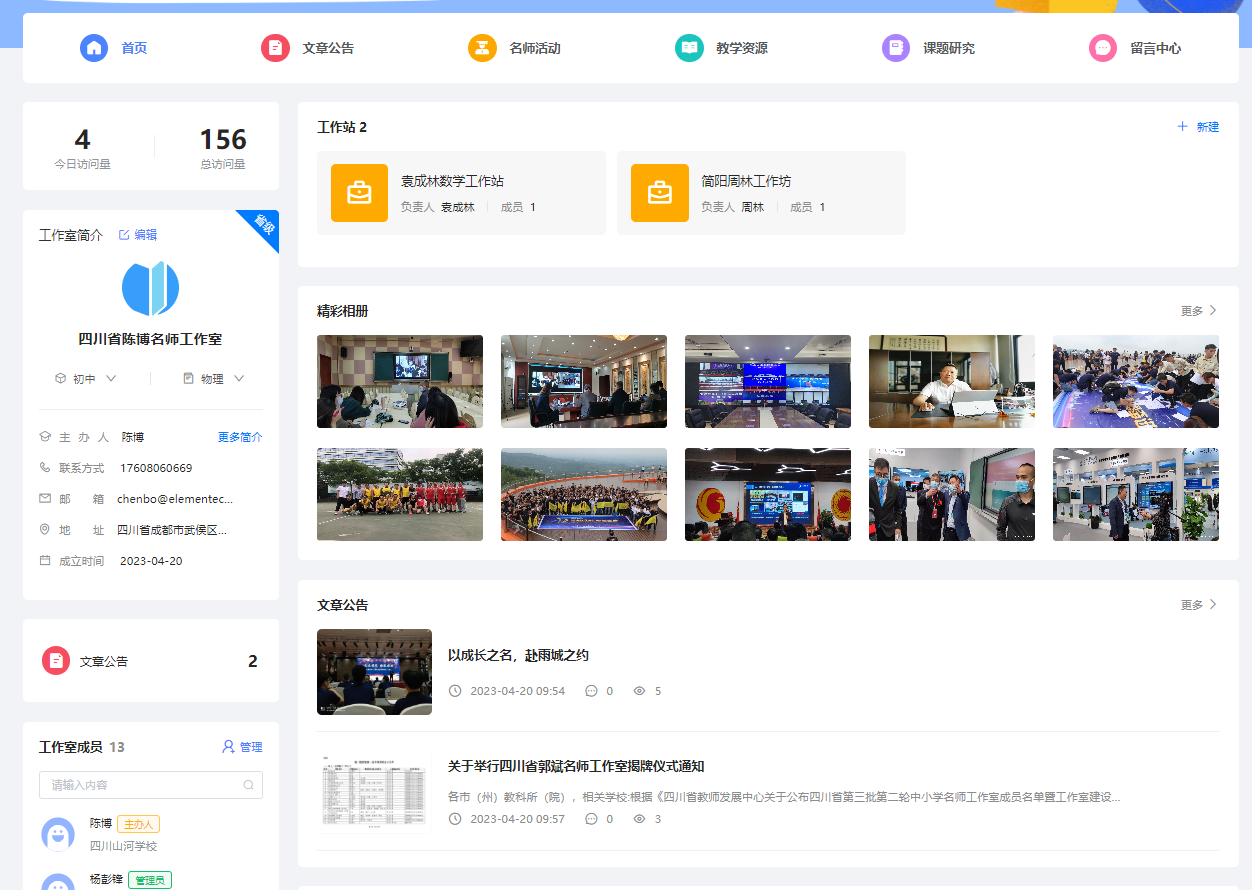
Task: Click the 编辑 link beside 工作室简介
Action: pyautogui.click(x=138, y=235)
